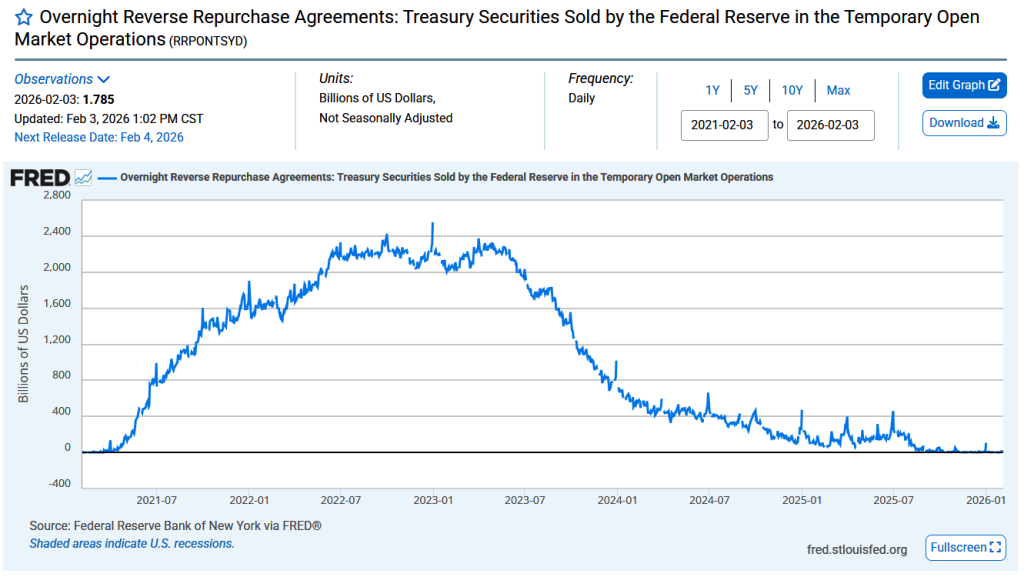Click the fullscreen expand icon

coord(994,547)
